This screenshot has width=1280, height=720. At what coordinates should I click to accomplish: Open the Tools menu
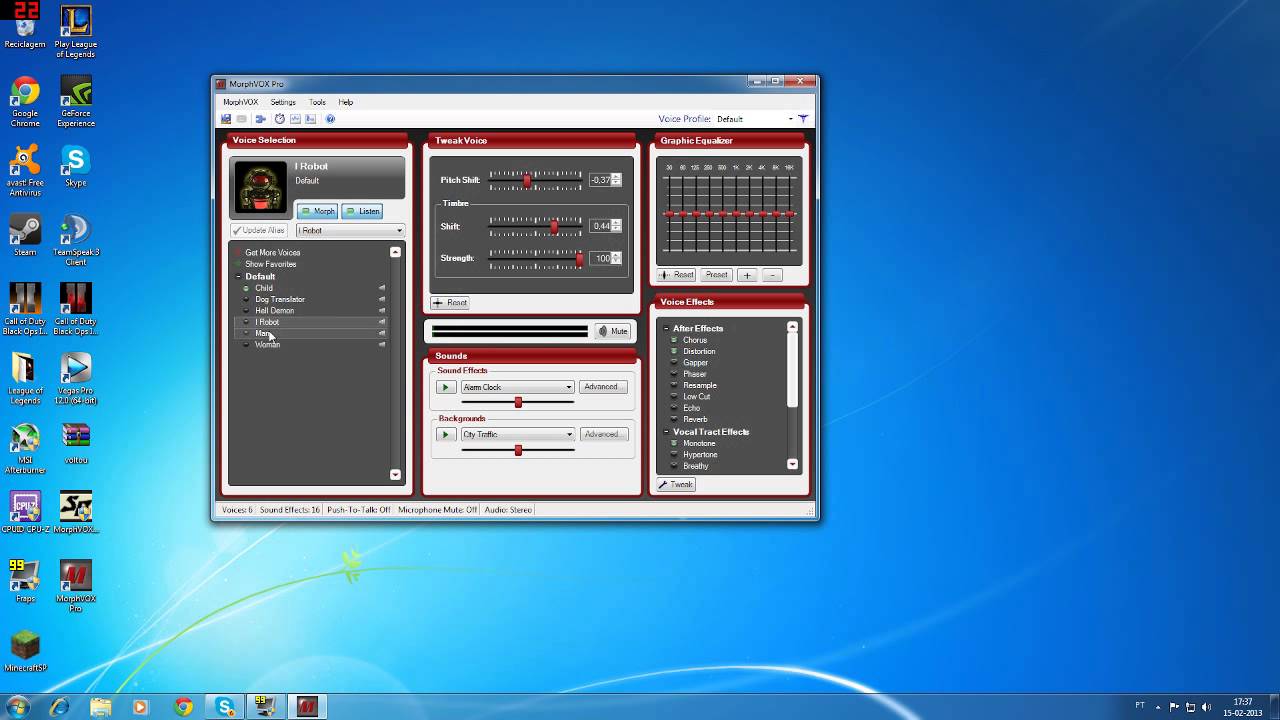tap(317, 102)
